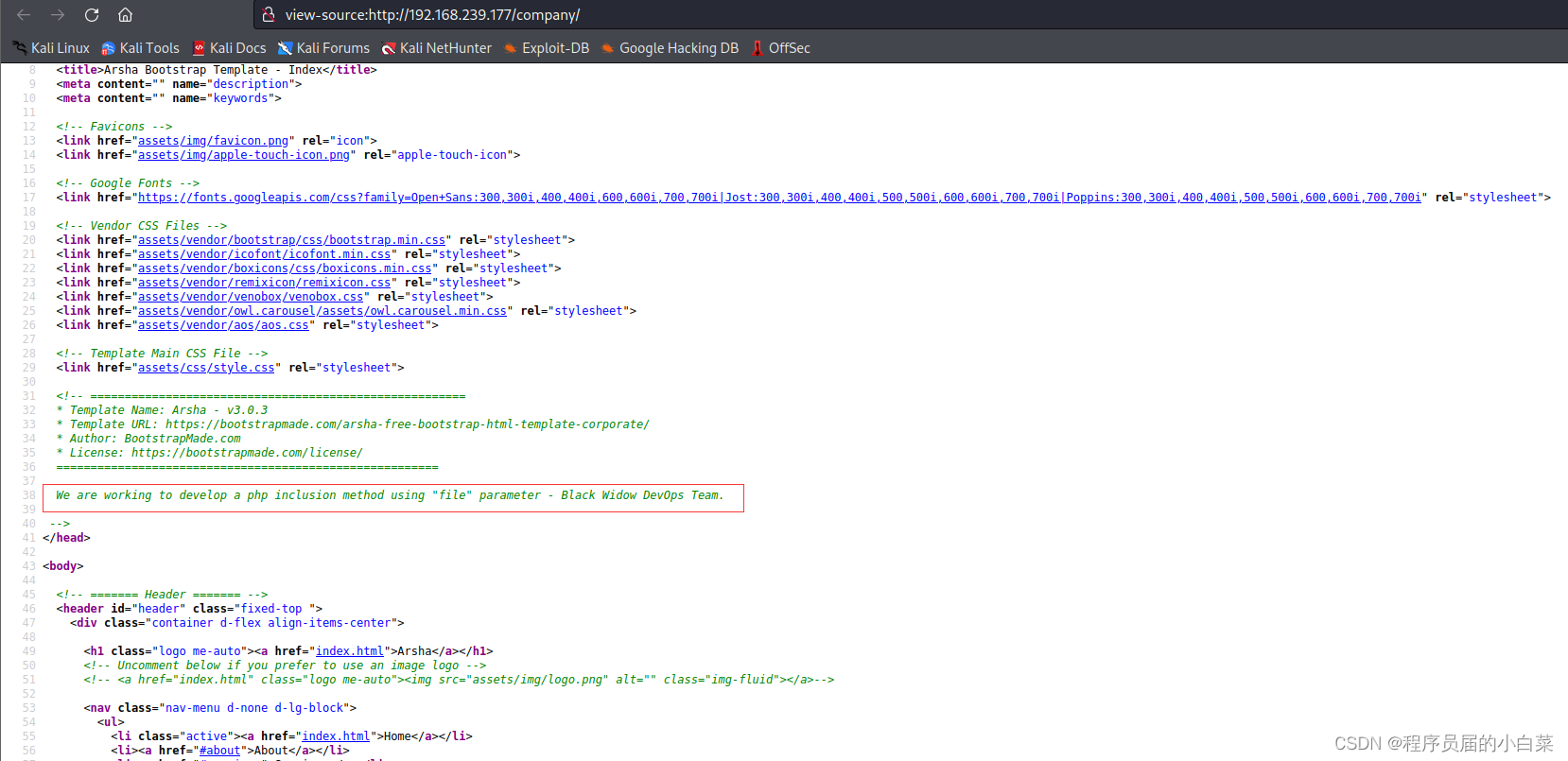Screen dimensions: 1568x761
Task: Go forward to the next page
Action: pyautogui.click(x=58, y=15)
